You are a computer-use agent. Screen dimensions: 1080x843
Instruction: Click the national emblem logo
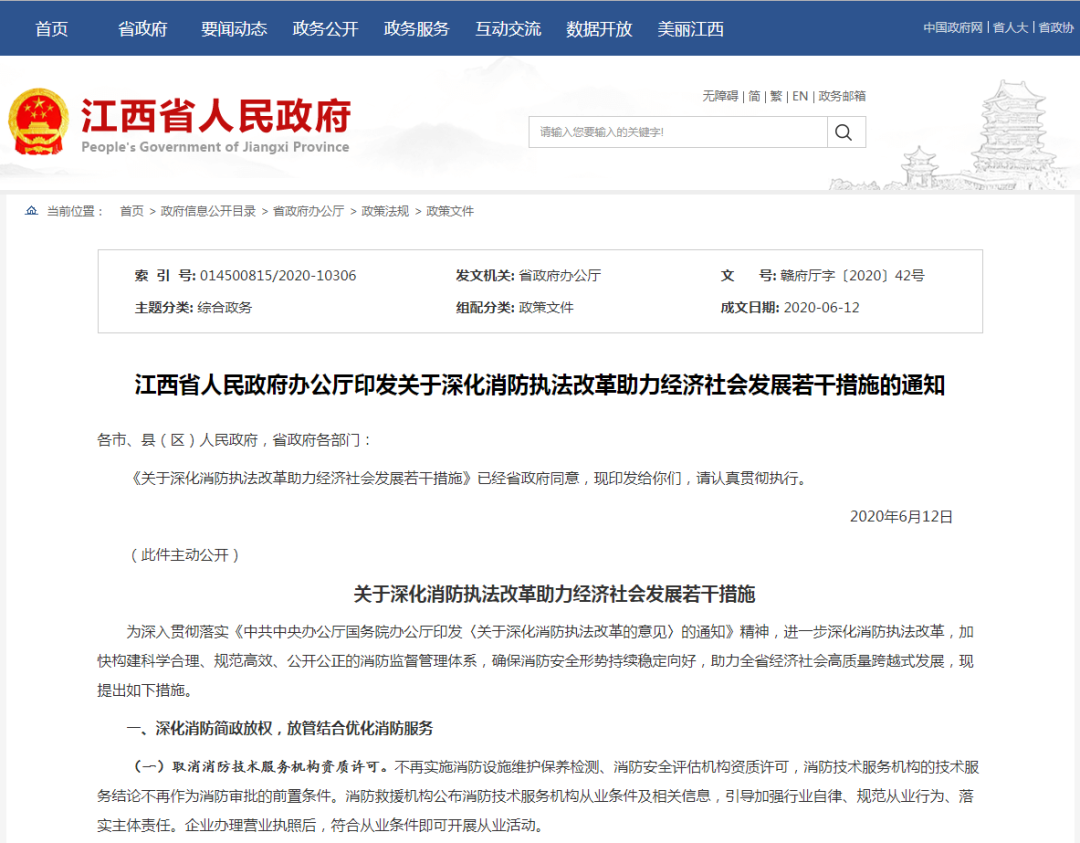39,121
